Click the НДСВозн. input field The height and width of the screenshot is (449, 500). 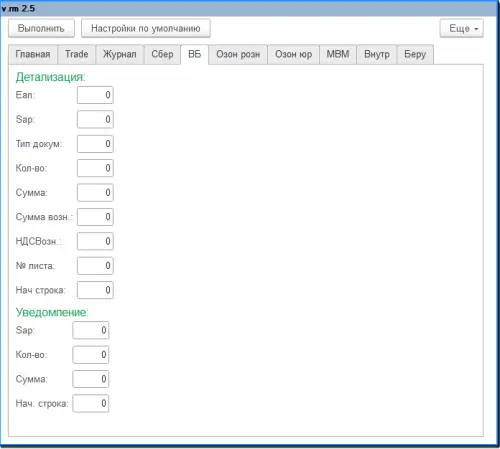(95, 241)
